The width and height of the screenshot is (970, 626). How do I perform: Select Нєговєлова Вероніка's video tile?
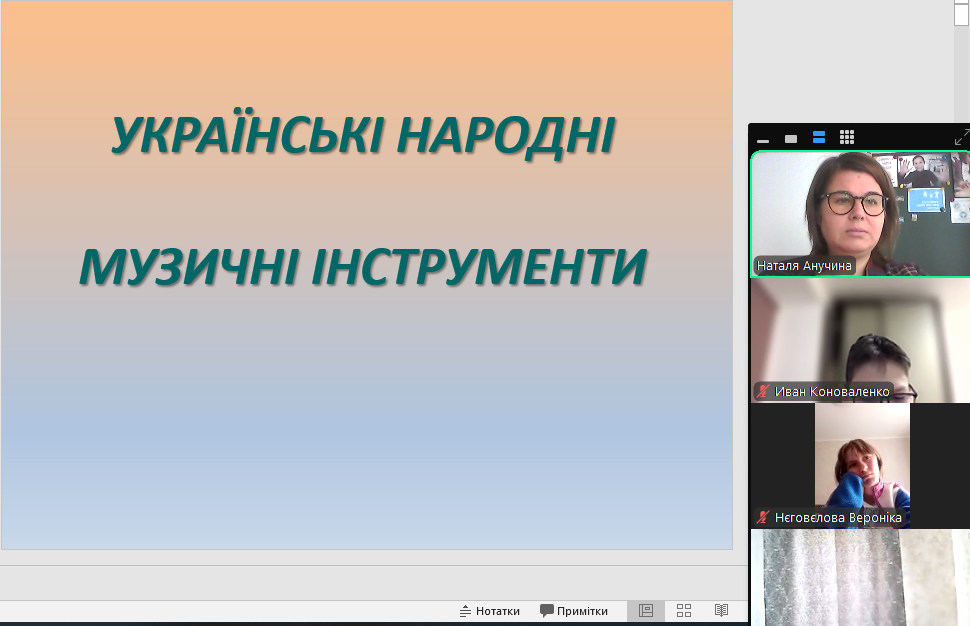tap(861, 466)
